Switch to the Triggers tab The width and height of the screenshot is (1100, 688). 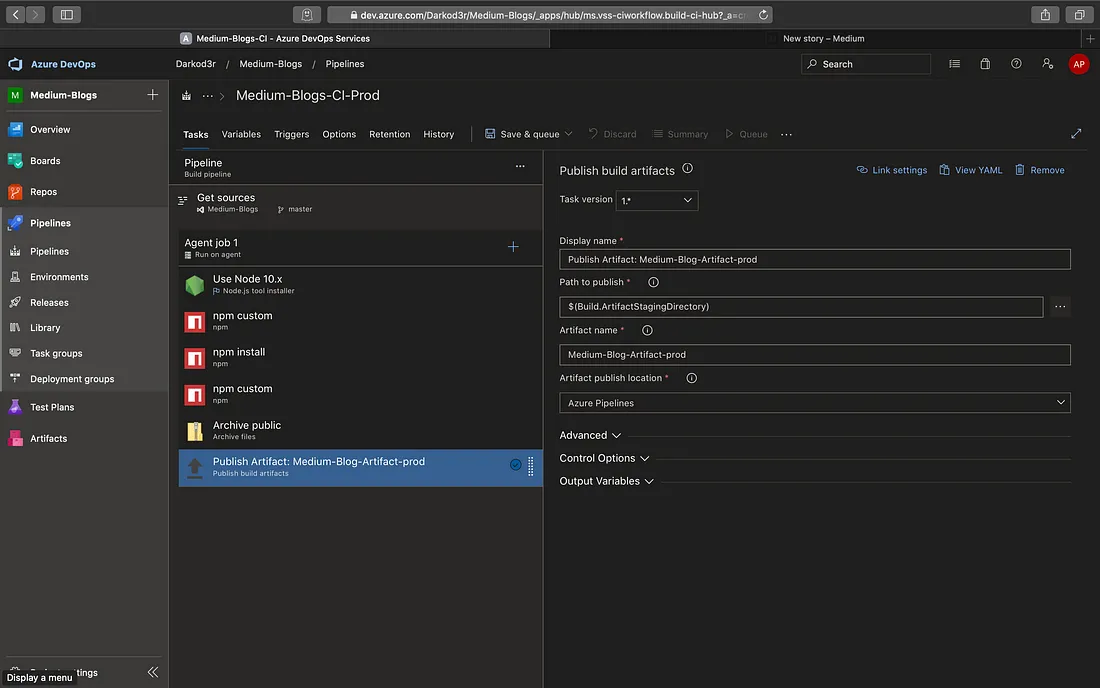[292, 134]
